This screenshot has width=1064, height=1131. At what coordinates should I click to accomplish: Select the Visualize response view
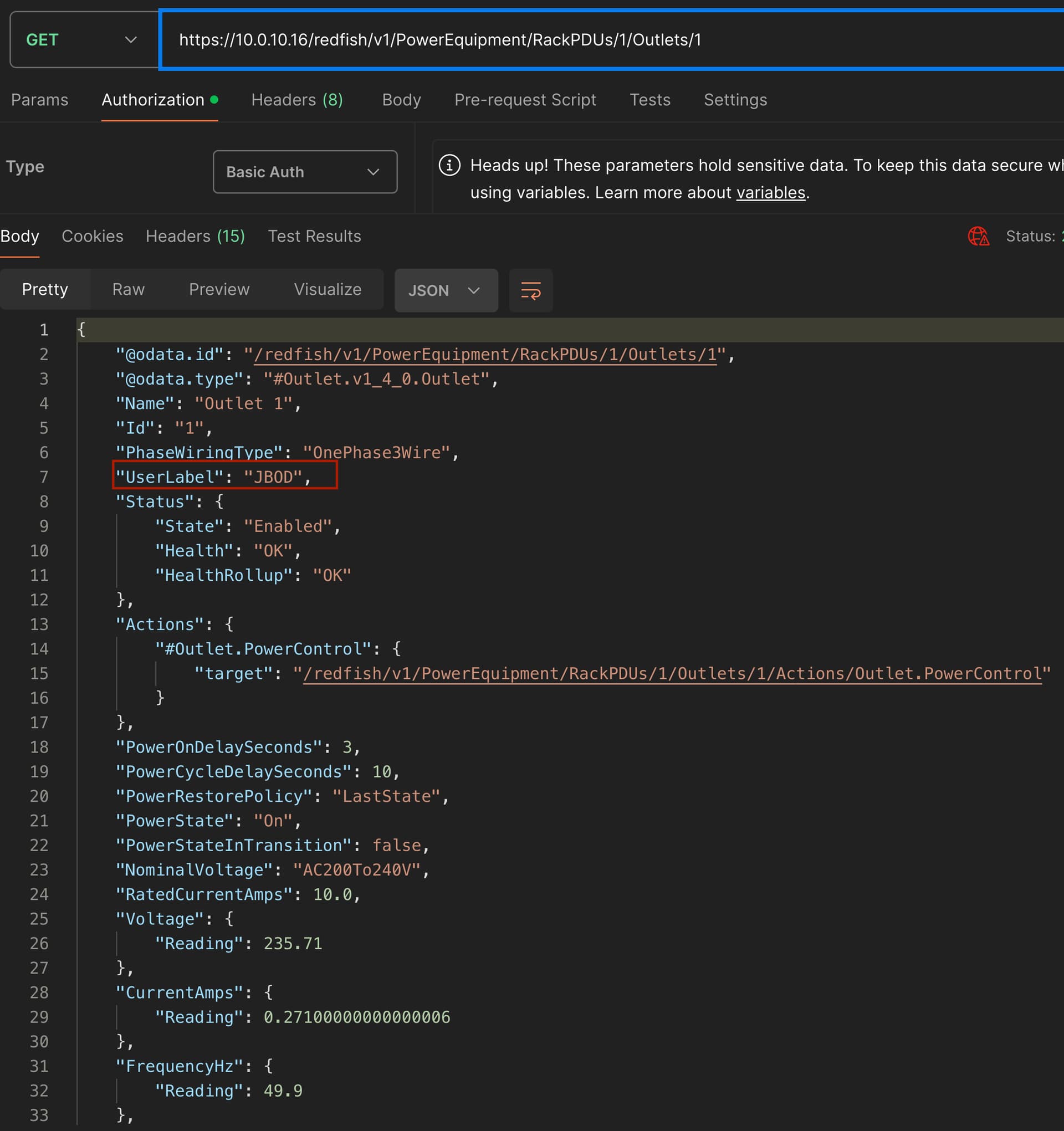327,290
